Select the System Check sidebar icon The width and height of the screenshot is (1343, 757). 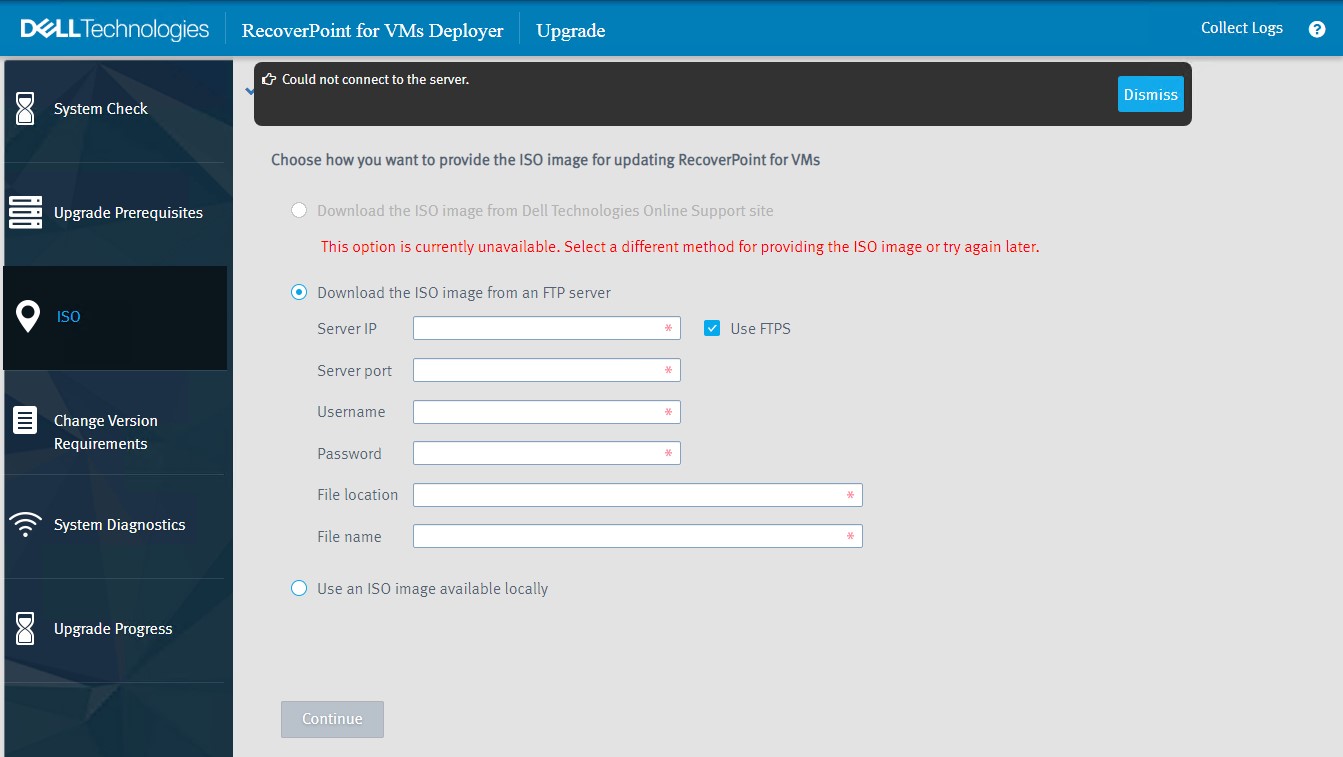26,108
